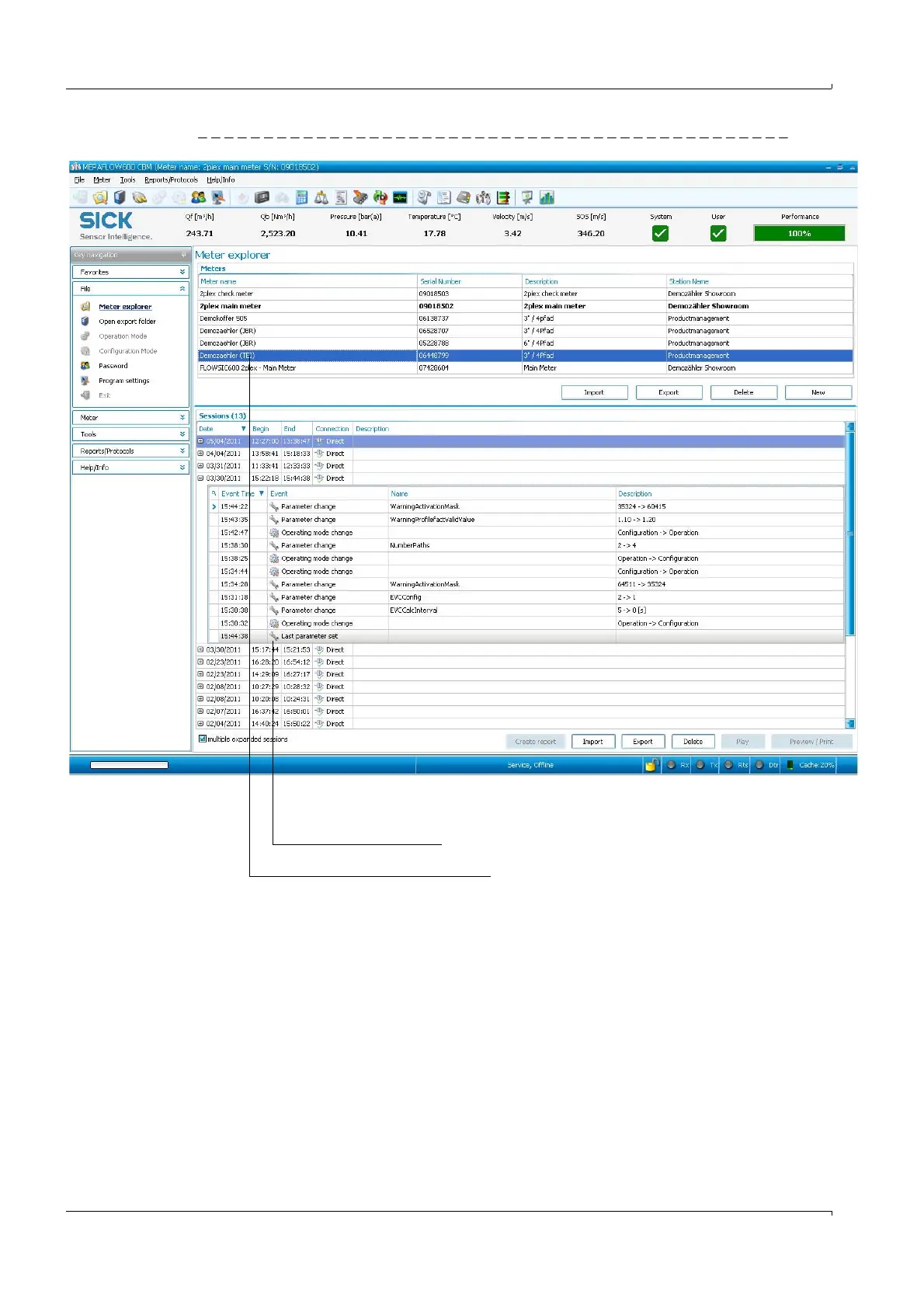Click Export in the Meters panel

click(x=669, y=392)
